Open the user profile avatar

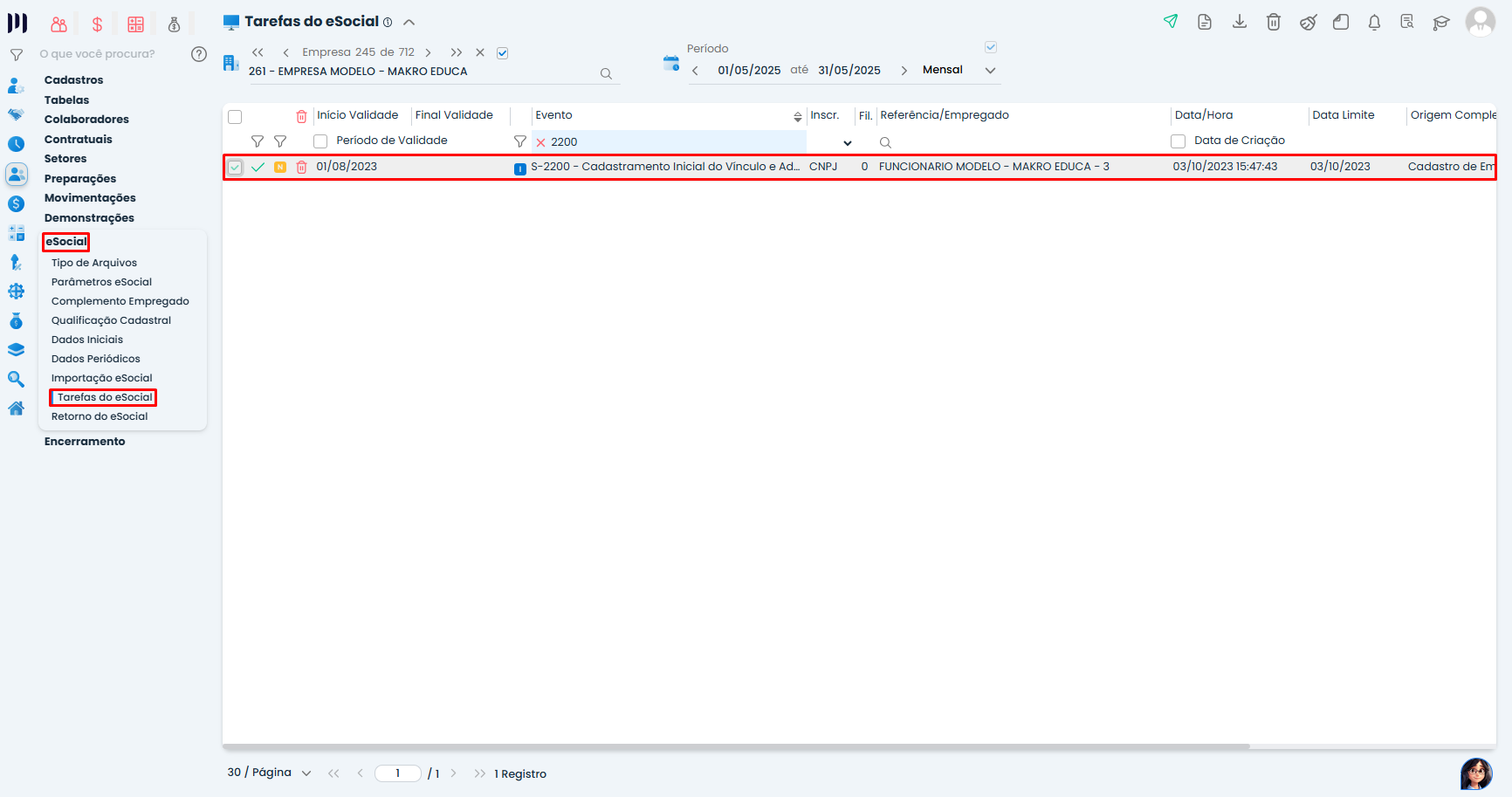[x=1481, y=22]
